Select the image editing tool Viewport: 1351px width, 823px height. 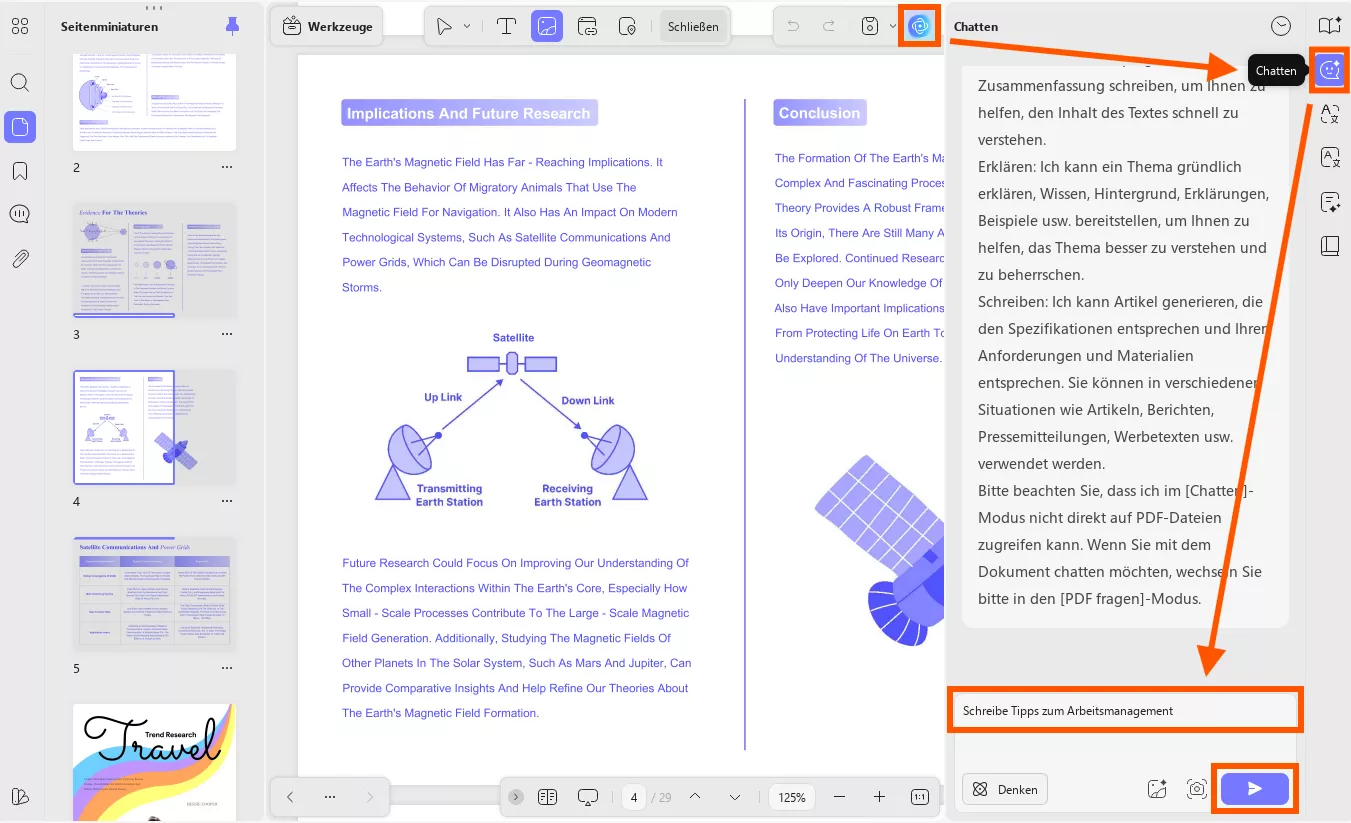click(546, 27)
